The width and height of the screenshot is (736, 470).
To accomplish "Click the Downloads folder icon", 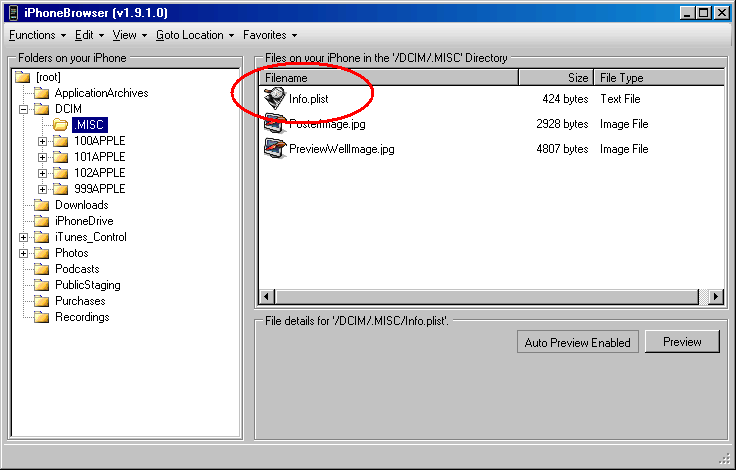I will (41, 205).
